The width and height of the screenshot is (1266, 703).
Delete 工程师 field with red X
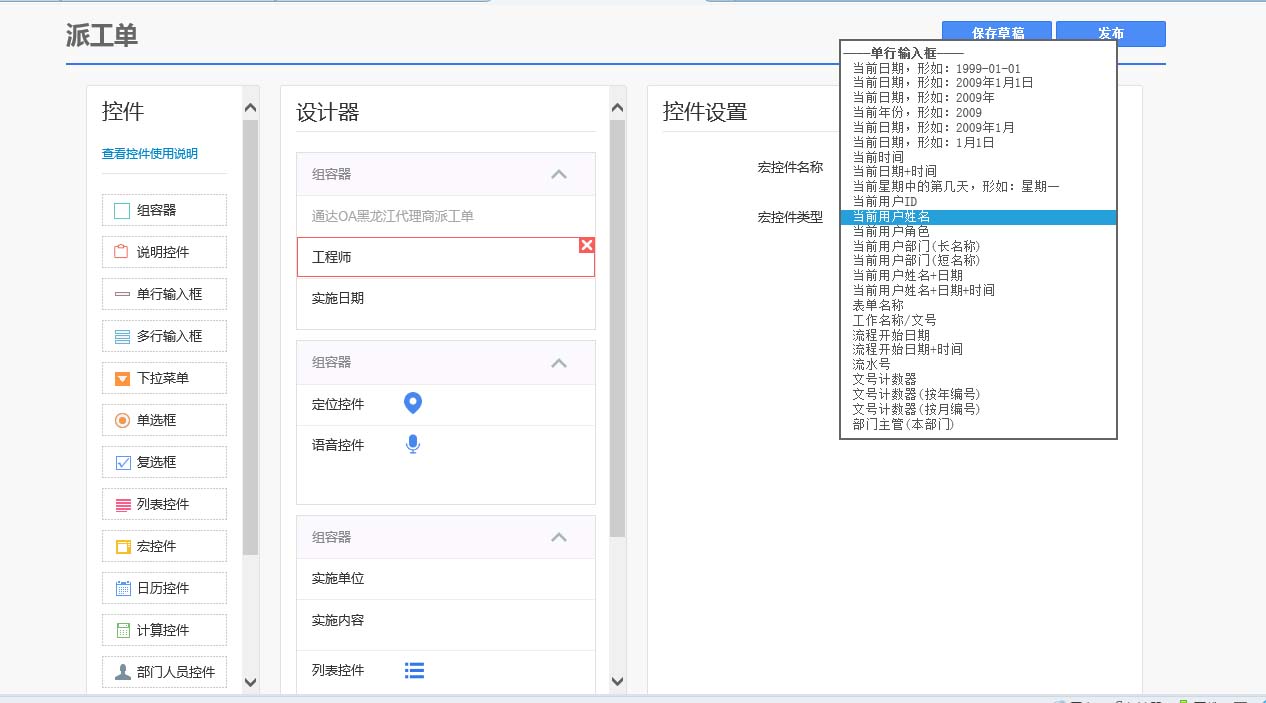(x=587, y=245)
